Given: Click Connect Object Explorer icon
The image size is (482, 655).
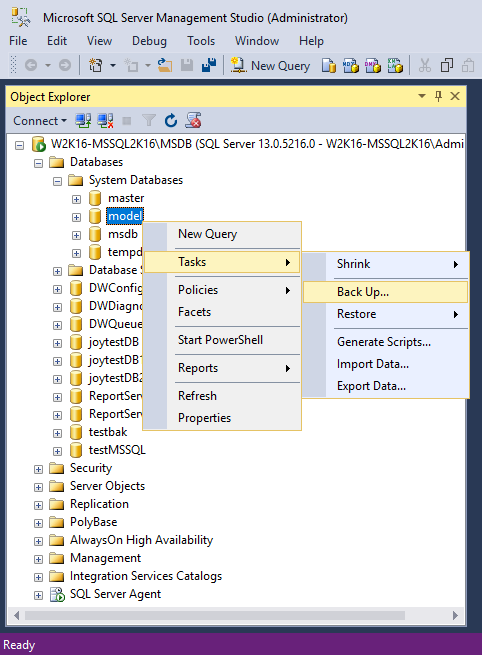Looking at the screenshot, I should point(83,121).
